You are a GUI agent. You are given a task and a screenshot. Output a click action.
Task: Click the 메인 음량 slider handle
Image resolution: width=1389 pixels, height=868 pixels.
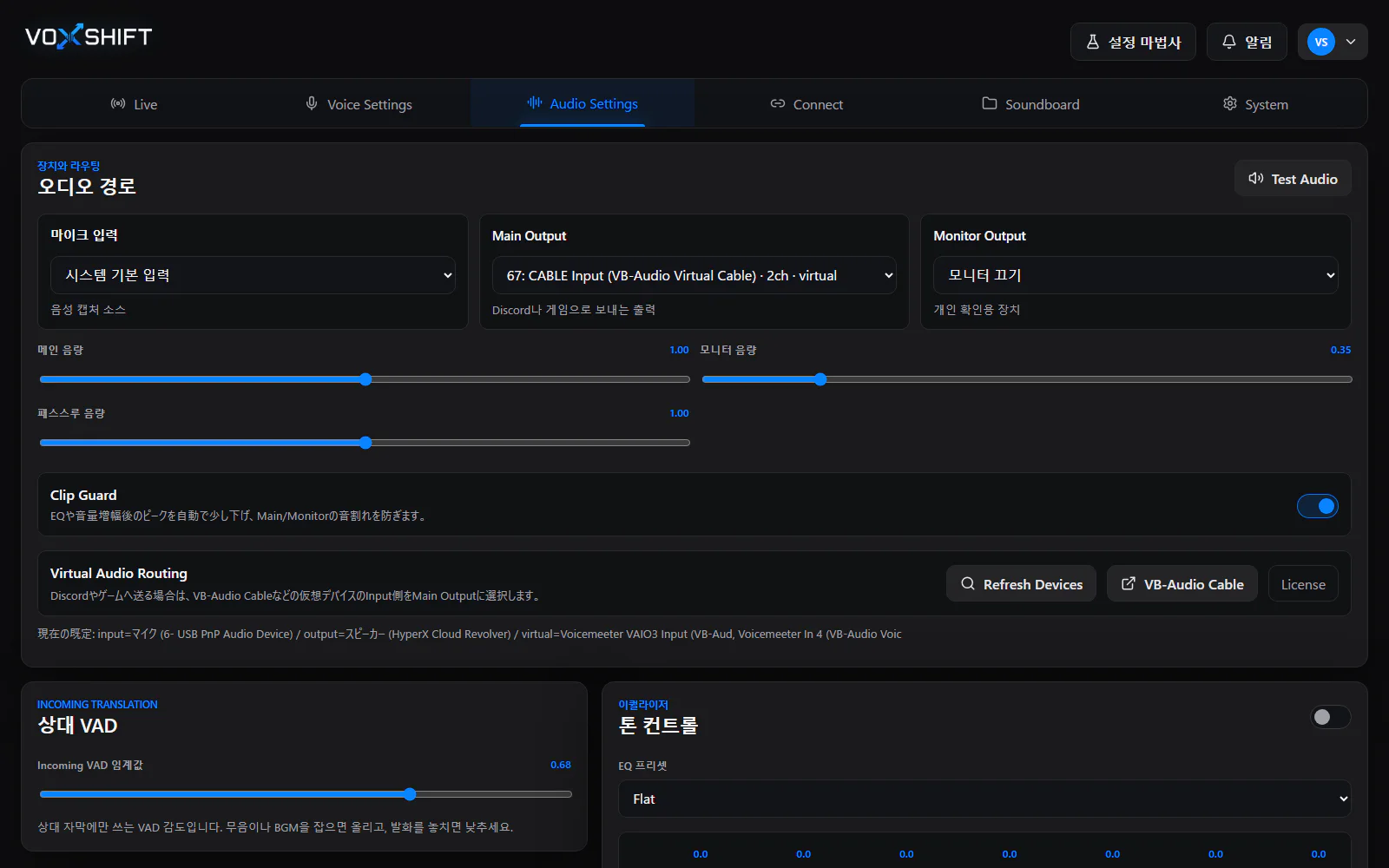click(x=365, y=379)
